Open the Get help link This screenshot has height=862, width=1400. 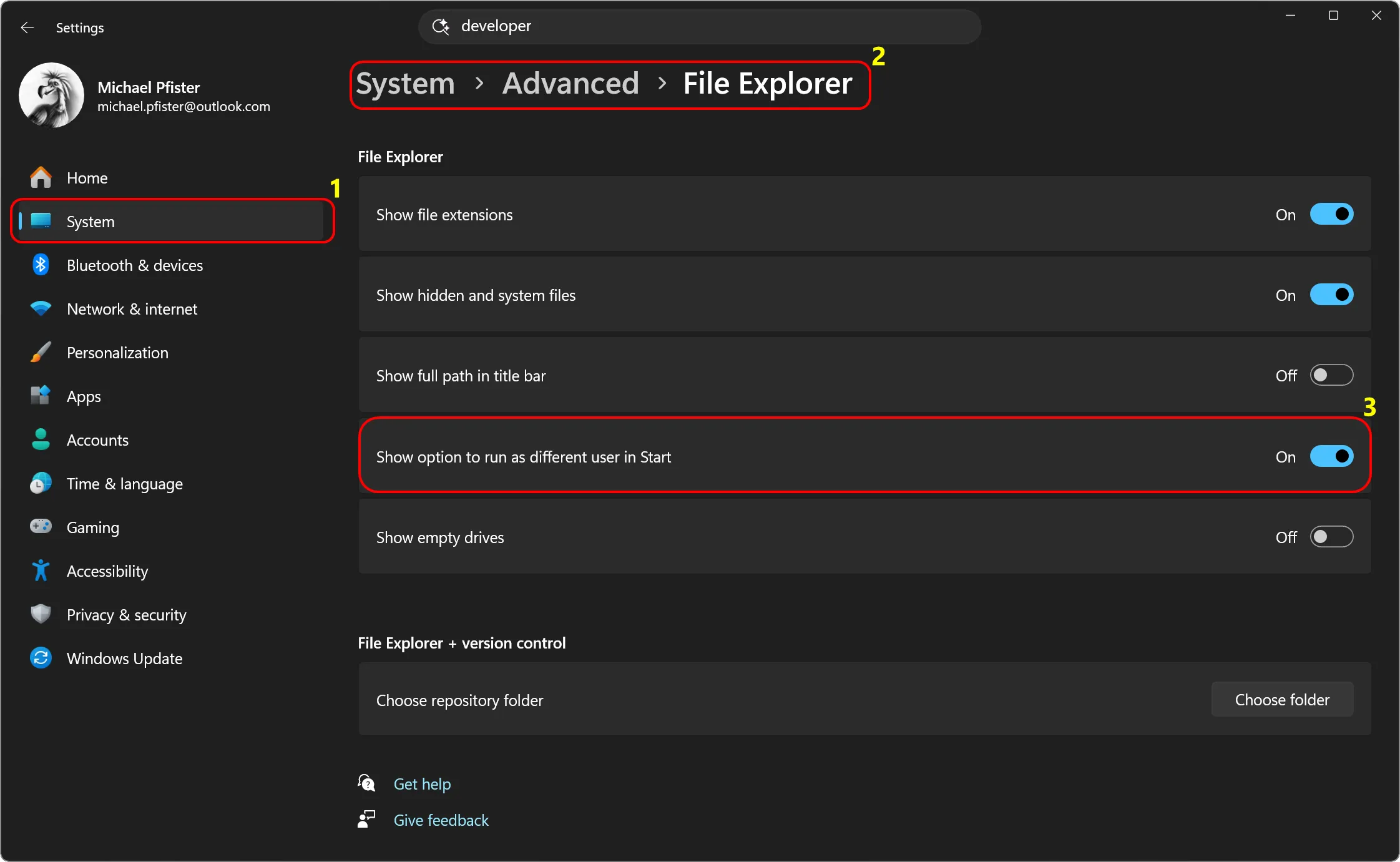point(422,784)
